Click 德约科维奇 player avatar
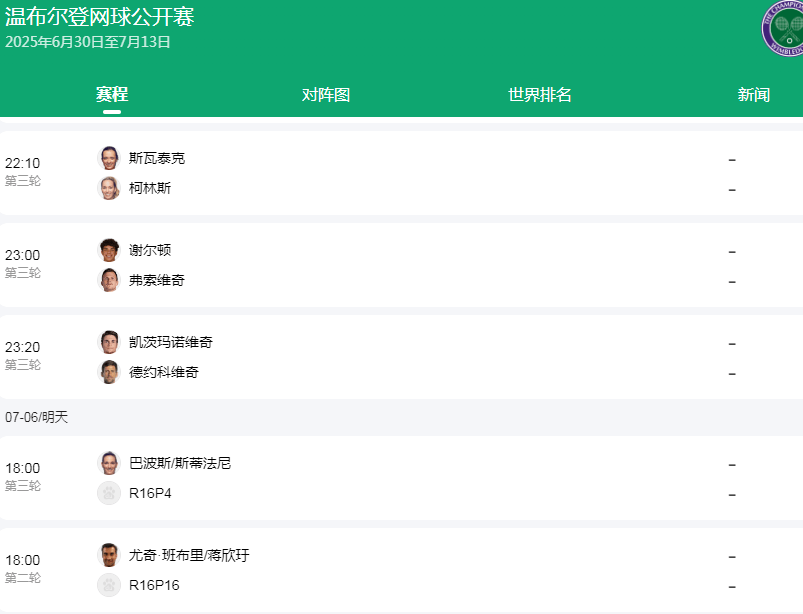 click(x=109, y=372)
